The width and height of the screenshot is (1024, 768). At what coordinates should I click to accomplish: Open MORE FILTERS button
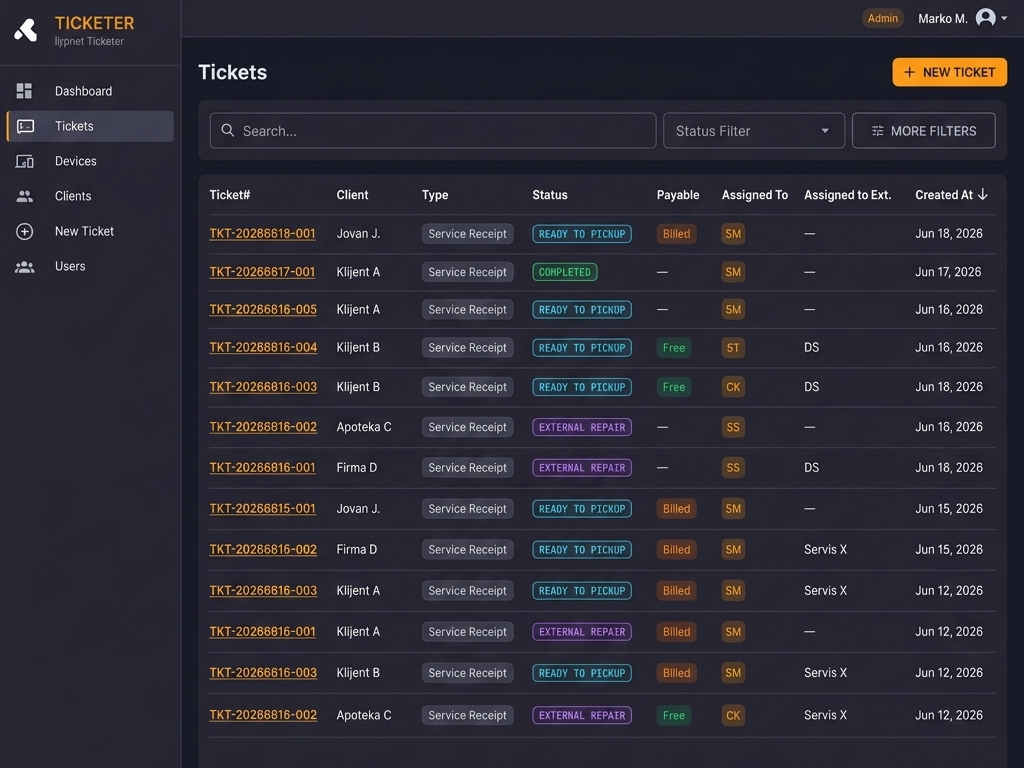(923, 131)
